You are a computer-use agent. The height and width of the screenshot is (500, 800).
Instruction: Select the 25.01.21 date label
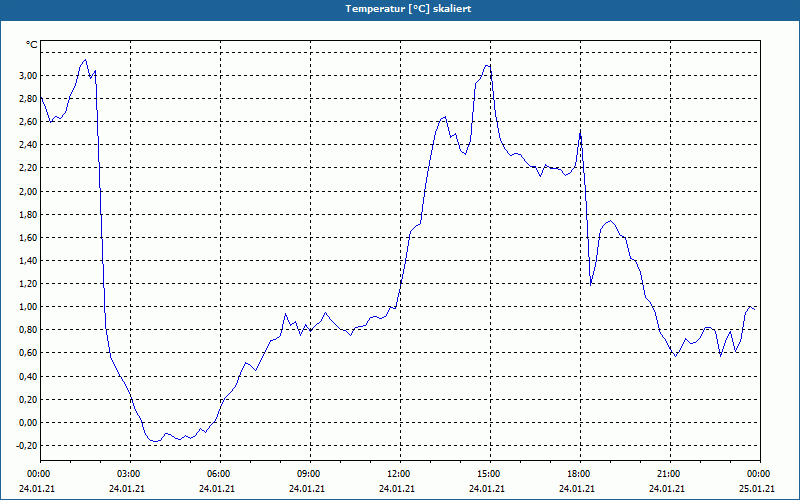(x=757, y=488)
